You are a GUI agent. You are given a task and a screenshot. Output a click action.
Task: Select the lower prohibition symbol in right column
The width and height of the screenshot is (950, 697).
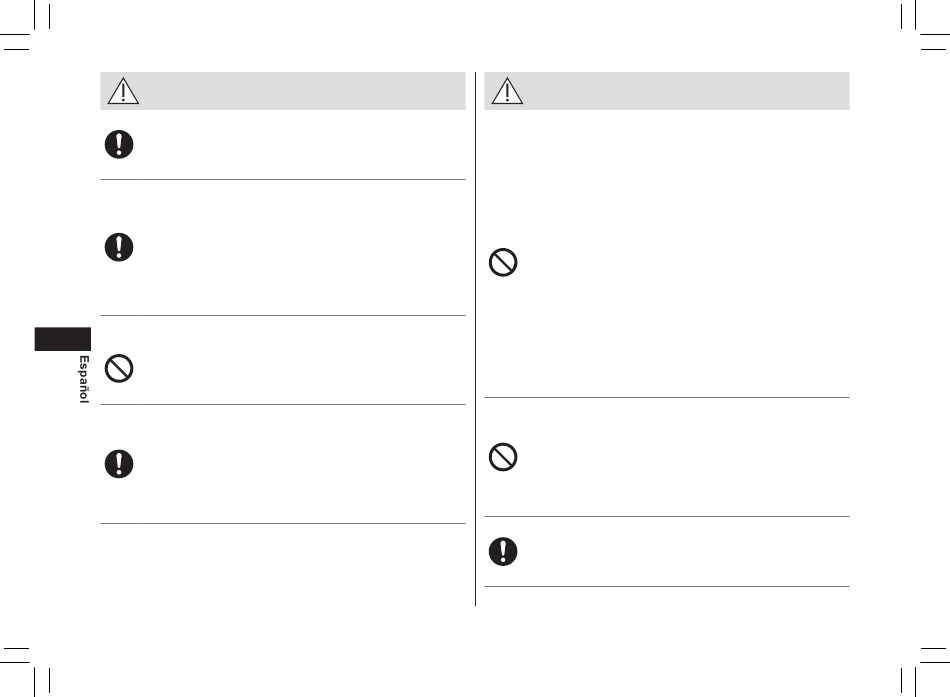point(503,457)
